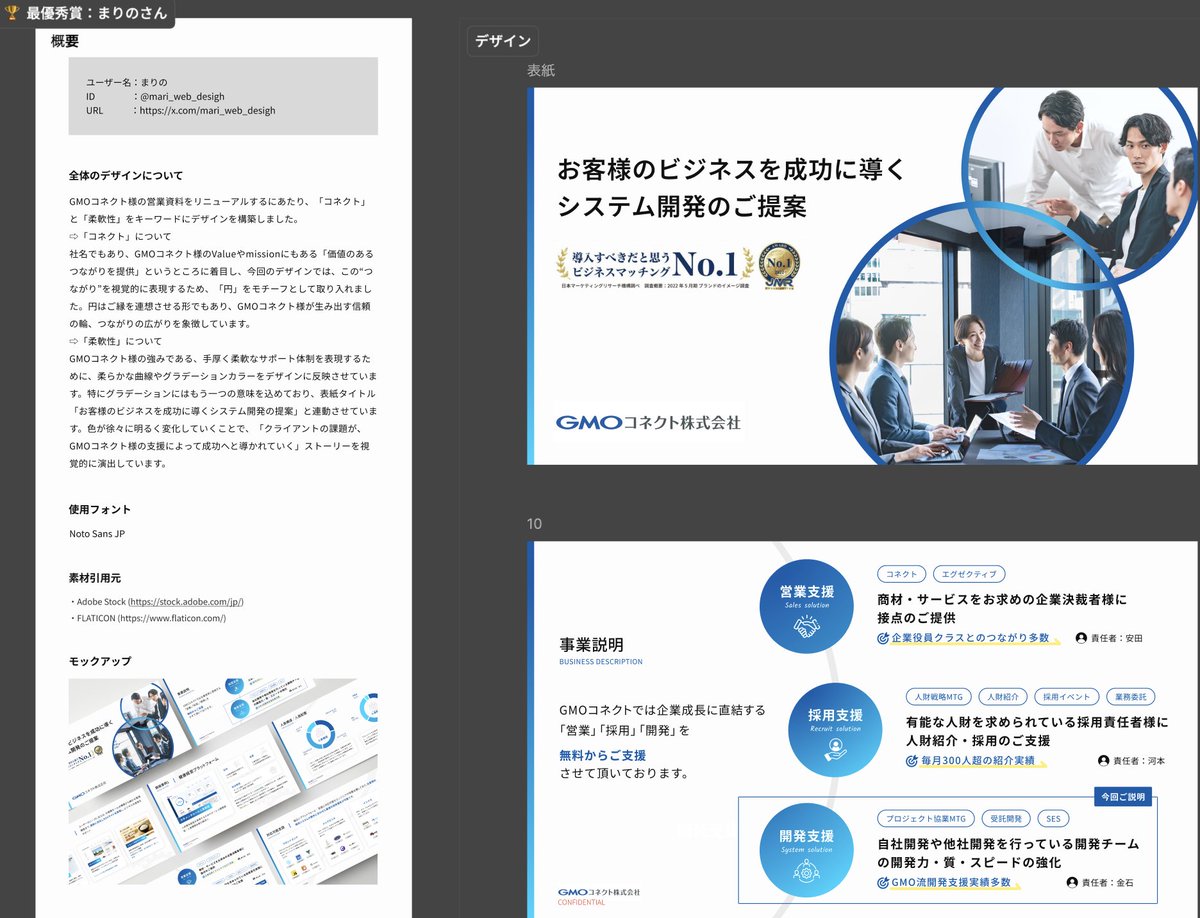Click the cover title システム開発のご提案
The width and height of the screenshot is (1200, 918).
(x=682, y=207)
